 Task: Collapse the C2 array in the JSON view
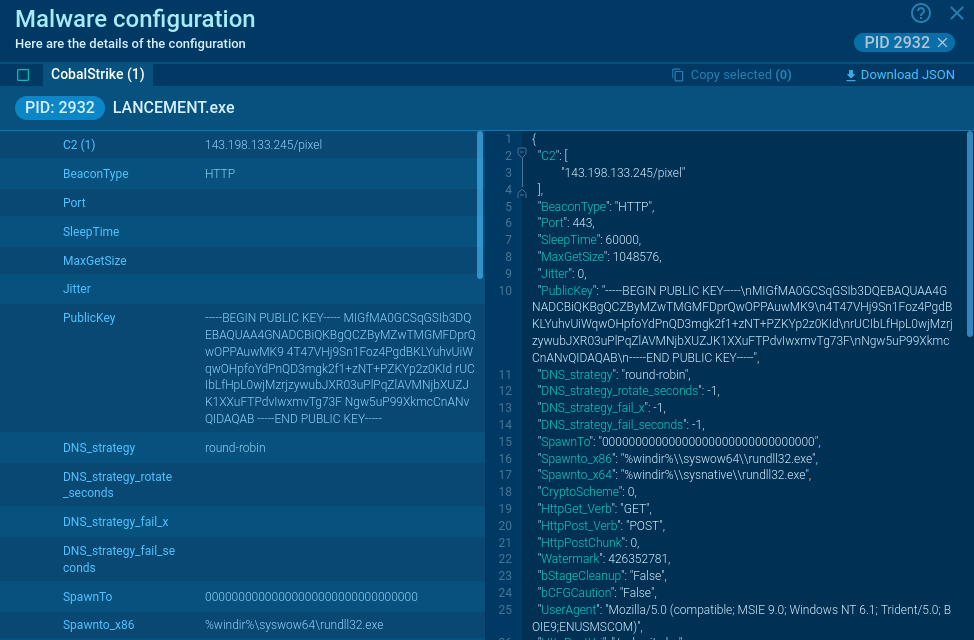coord(522,153)
